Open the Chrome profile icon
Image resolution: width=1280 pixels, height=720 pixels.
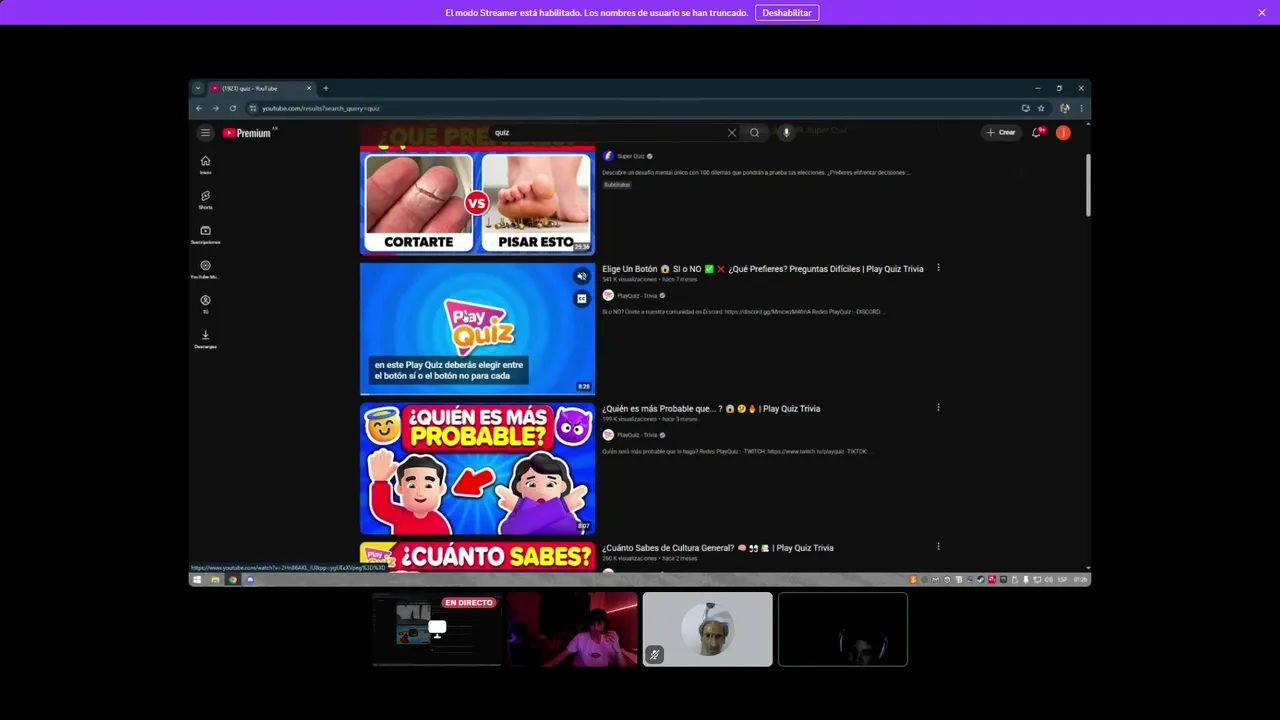1065,108
